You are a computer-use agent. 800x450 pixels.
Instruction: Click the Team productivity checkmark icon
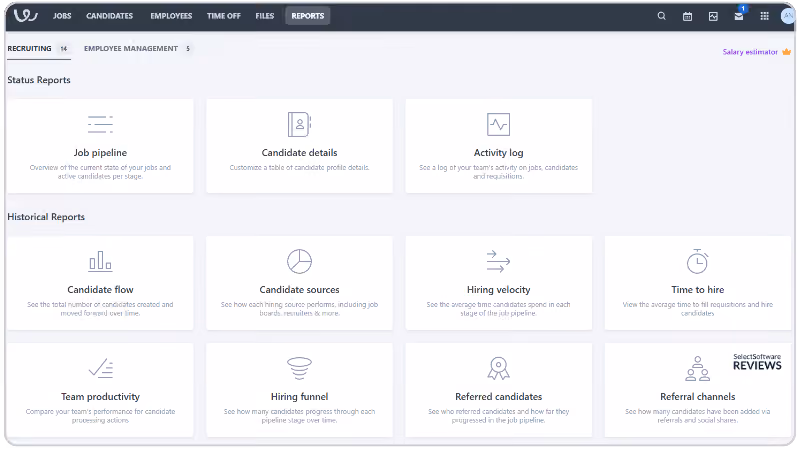[x=101, y=368]
